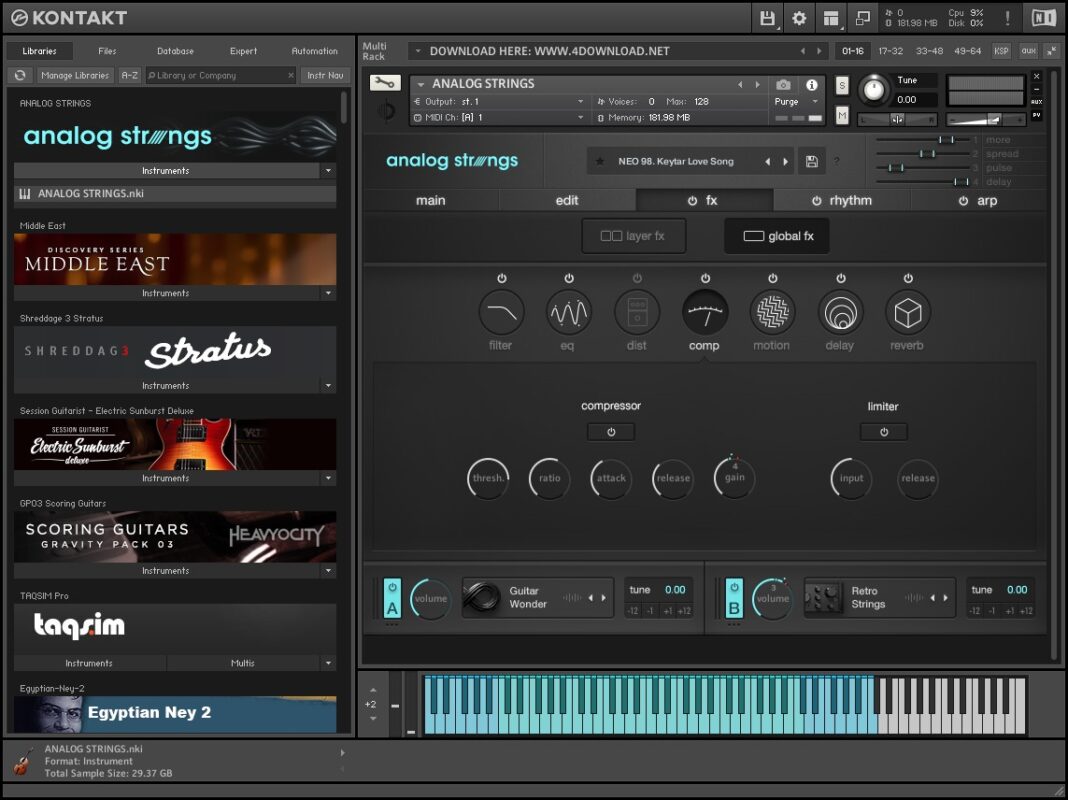Open Kontakt settings gear icon

(799, 18)
